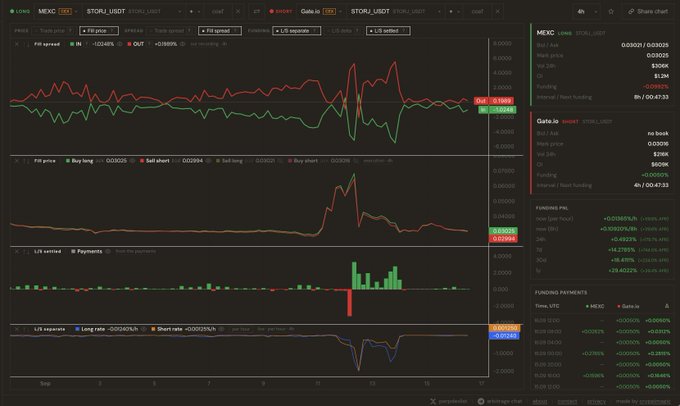Click the Buy long green color swatch
This screenshot has height=406, width=680.
(x=68, y=161)
